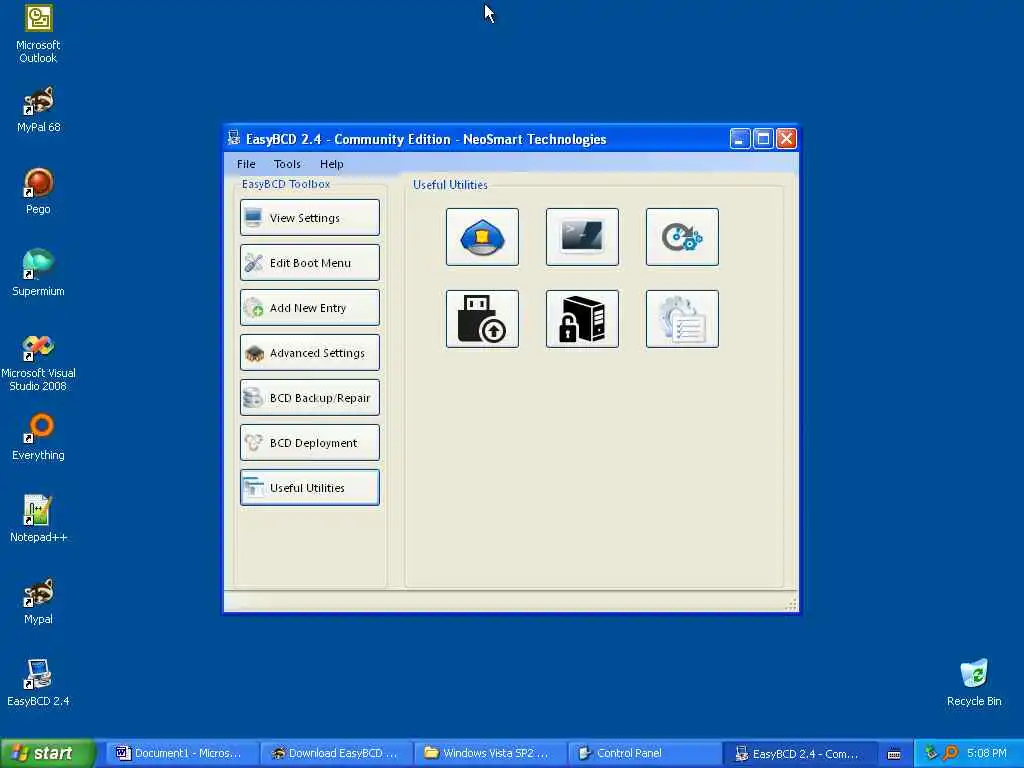The width and height of the screenshot is (1024, 768).
Task: Click the orange magnifier tray icon
Action: pyautogui.click(x=950, y=753)
